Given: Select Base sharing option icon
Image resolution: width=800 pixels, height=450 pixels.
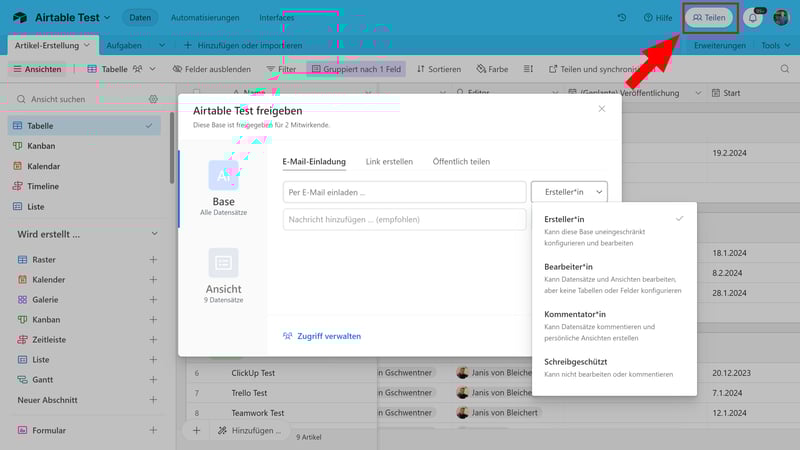Looking at the screenshot, I should (x=223, y=175).
